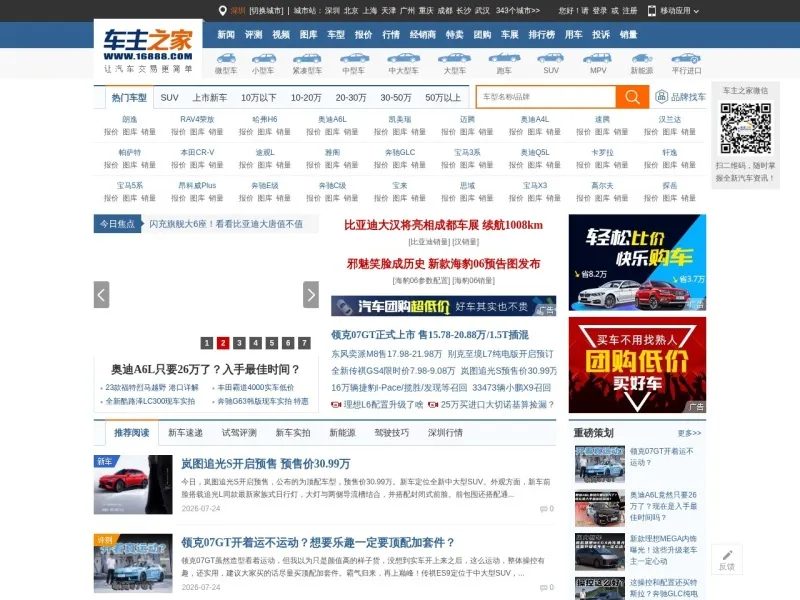Screen dimensions: 800x600
Task: Open the 排行榜 nav menu
Action: pyautogui.click(x=542, y=35)
